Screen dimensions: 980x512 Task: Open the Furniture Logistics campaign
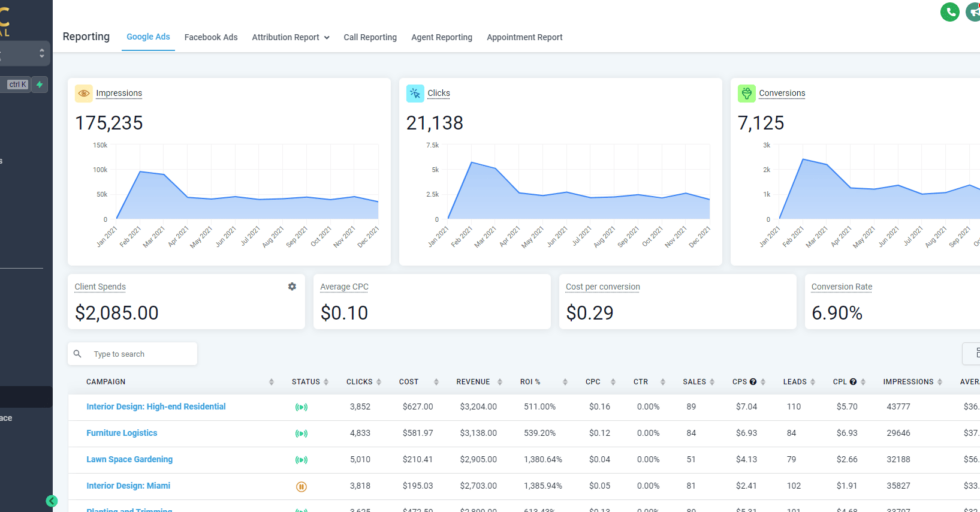pyautogui.click(x=122, y=433)
